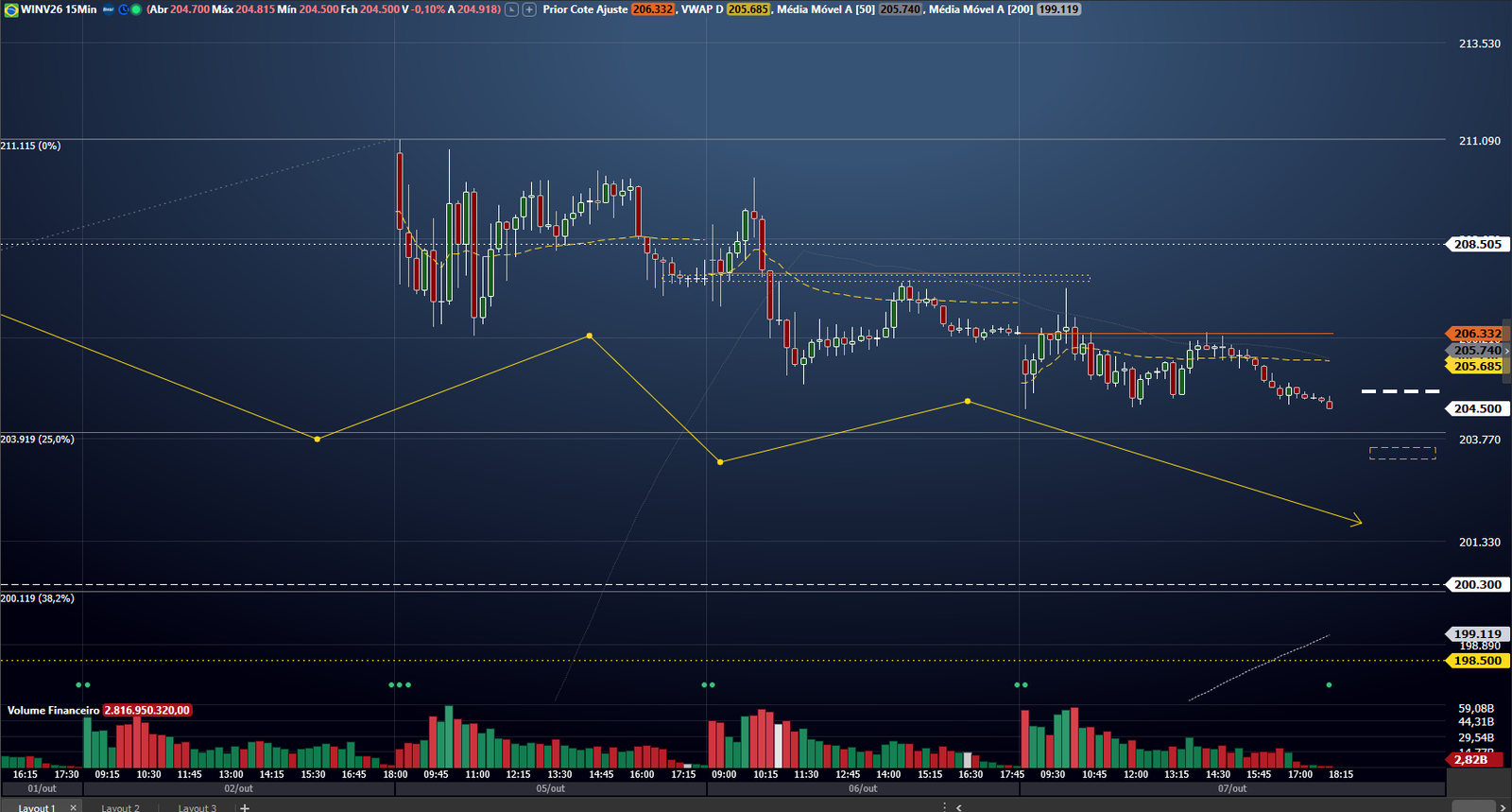Close the Layout 1 tab
This screenshot has height=812, width=1512.
click(x=73, y=807)
